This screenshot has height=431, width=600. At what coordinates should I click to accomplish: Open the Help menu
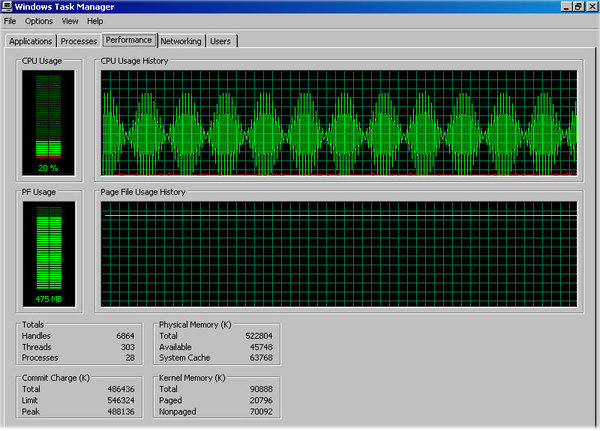tap(95, 21)
